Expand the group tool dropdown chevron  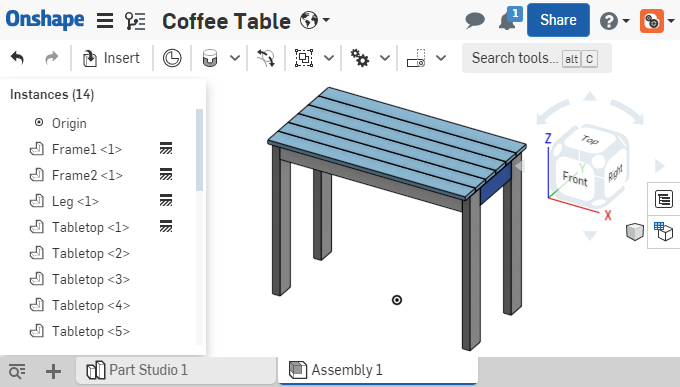[x=329, y=58]
